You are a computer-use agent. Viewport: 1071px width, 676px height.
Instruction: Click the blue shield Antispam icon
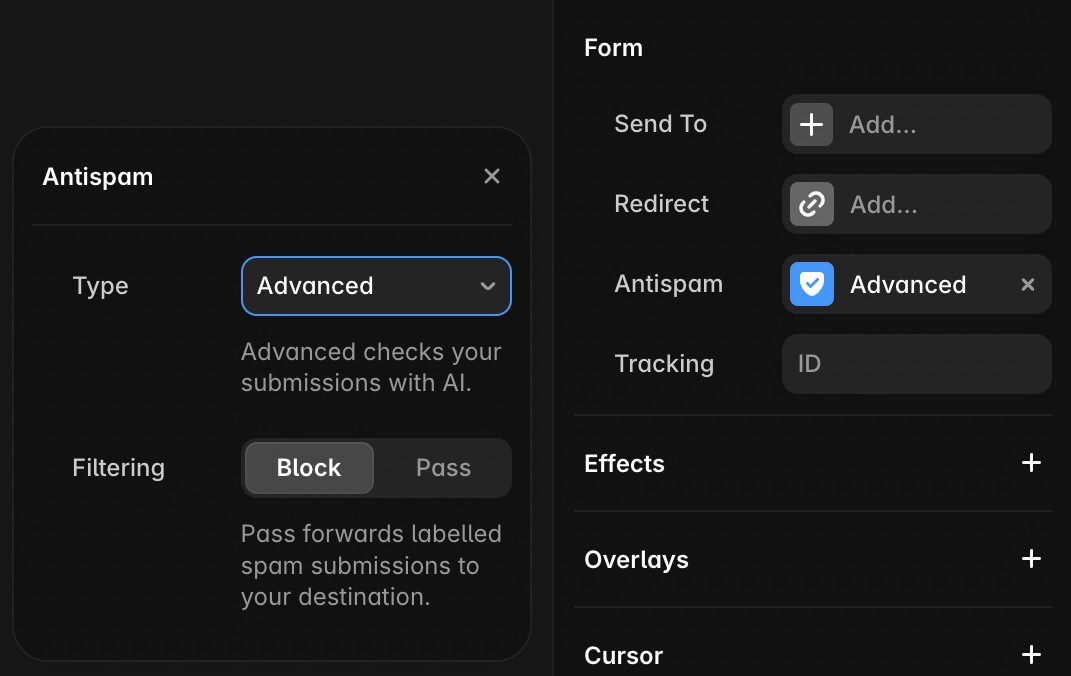point(811,284)
